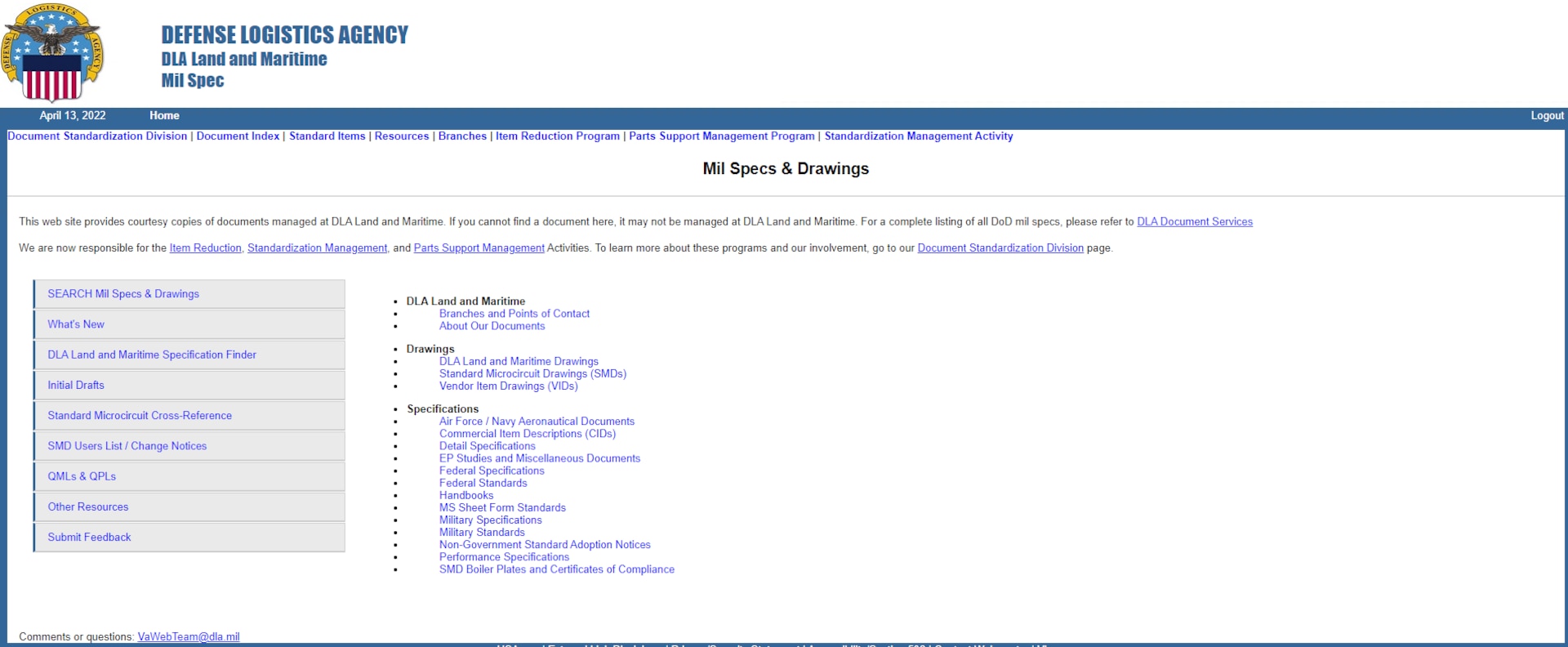Screen dimensions: 1568x647
Task: Click the Mil Specs & Drawings heading
Action: pyautogui.click(x=786, y=169)
